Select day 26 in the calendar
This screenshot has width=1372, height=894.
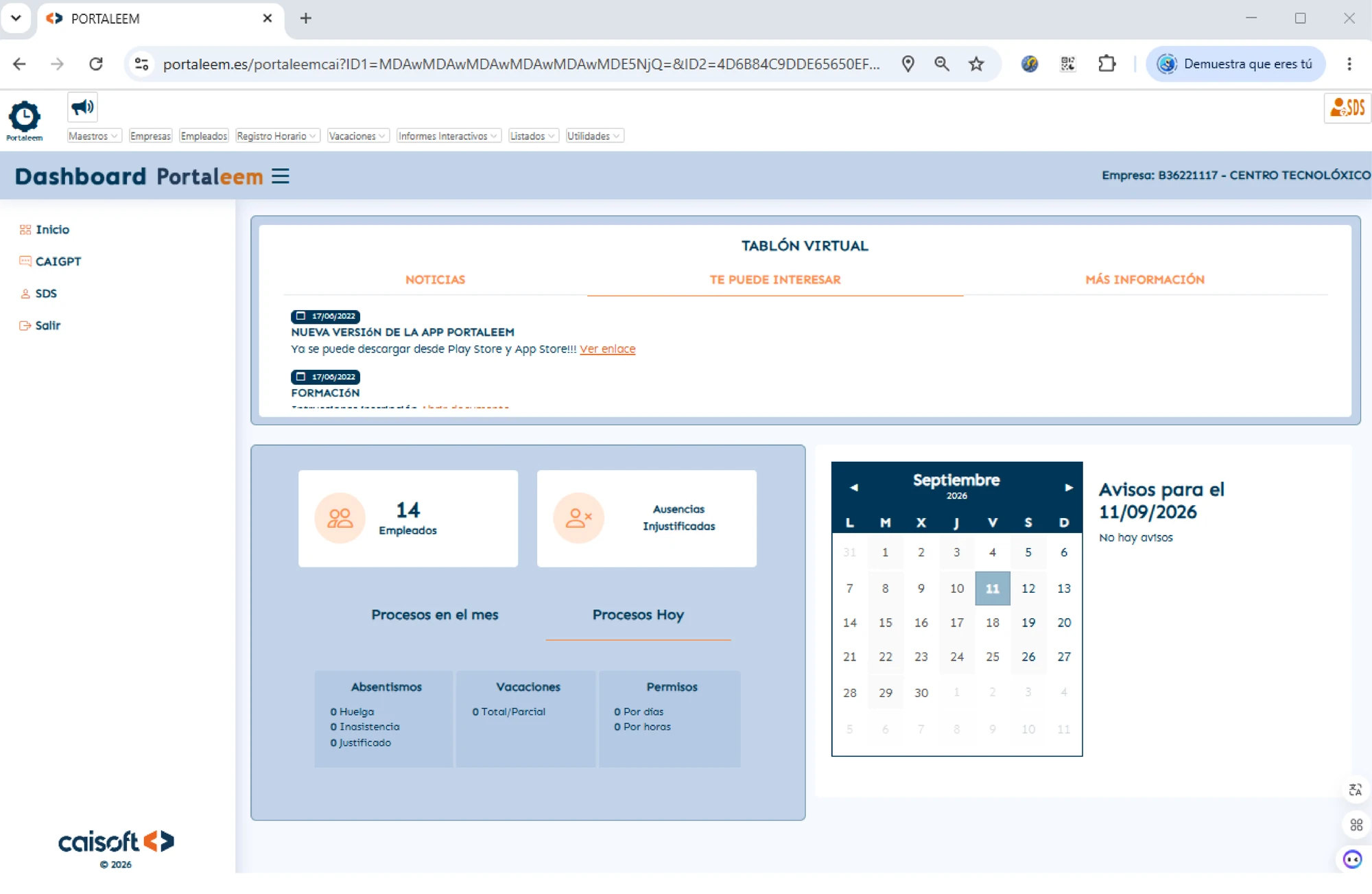[1028, 657]
